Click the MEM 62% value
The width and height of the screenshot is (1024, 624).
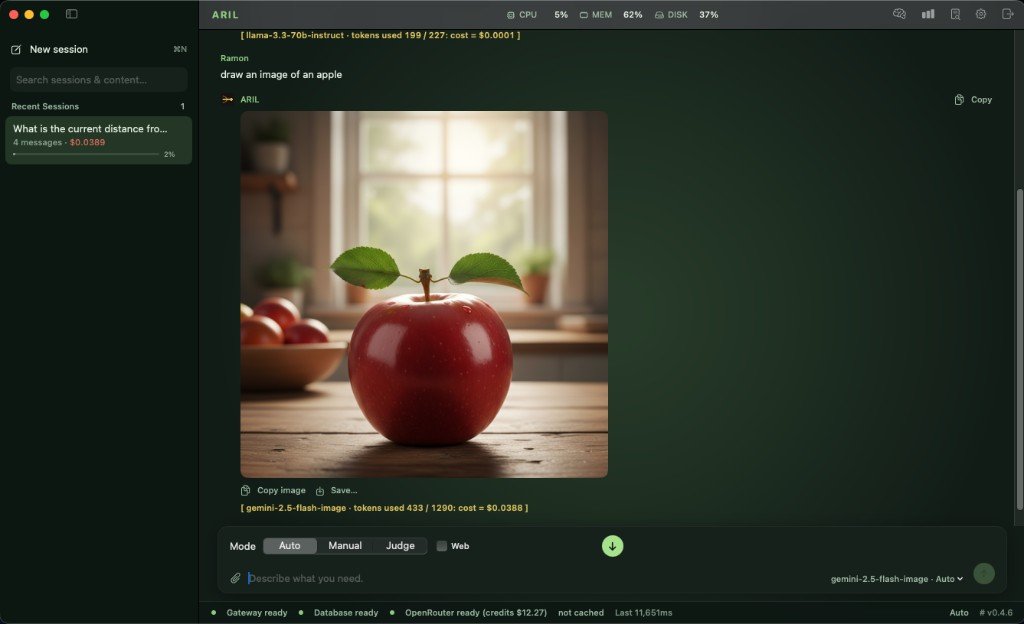tap(632, 14)
